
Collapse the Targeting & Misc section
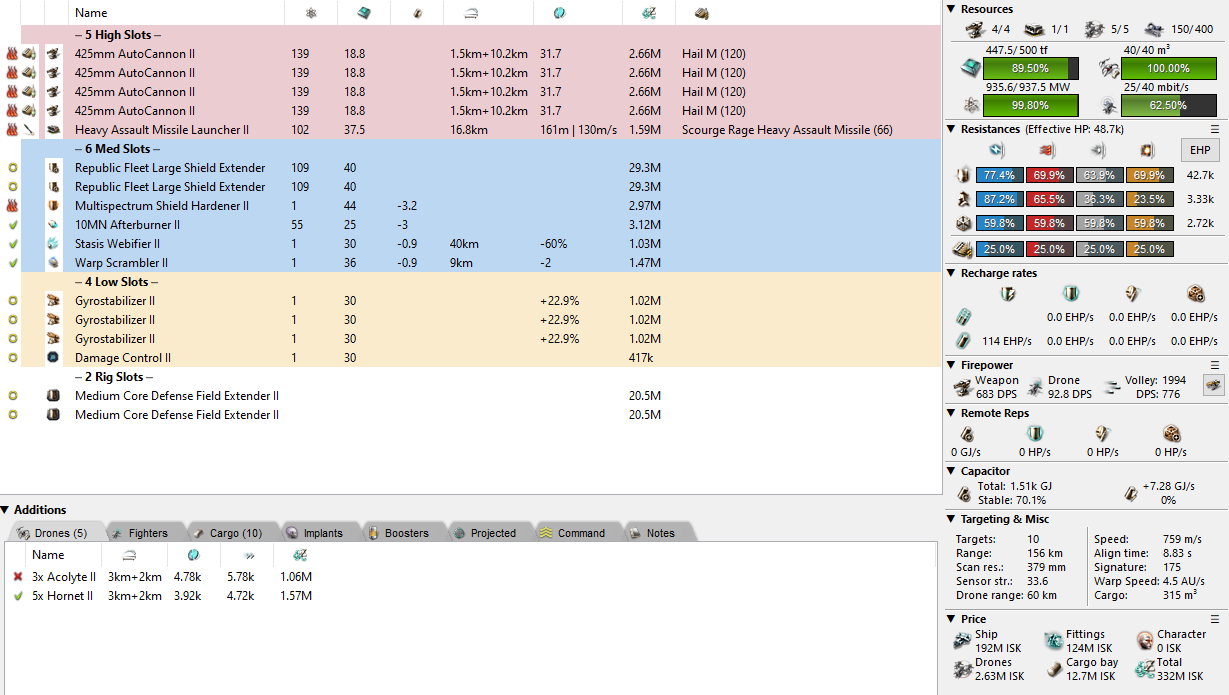[951, 519]
